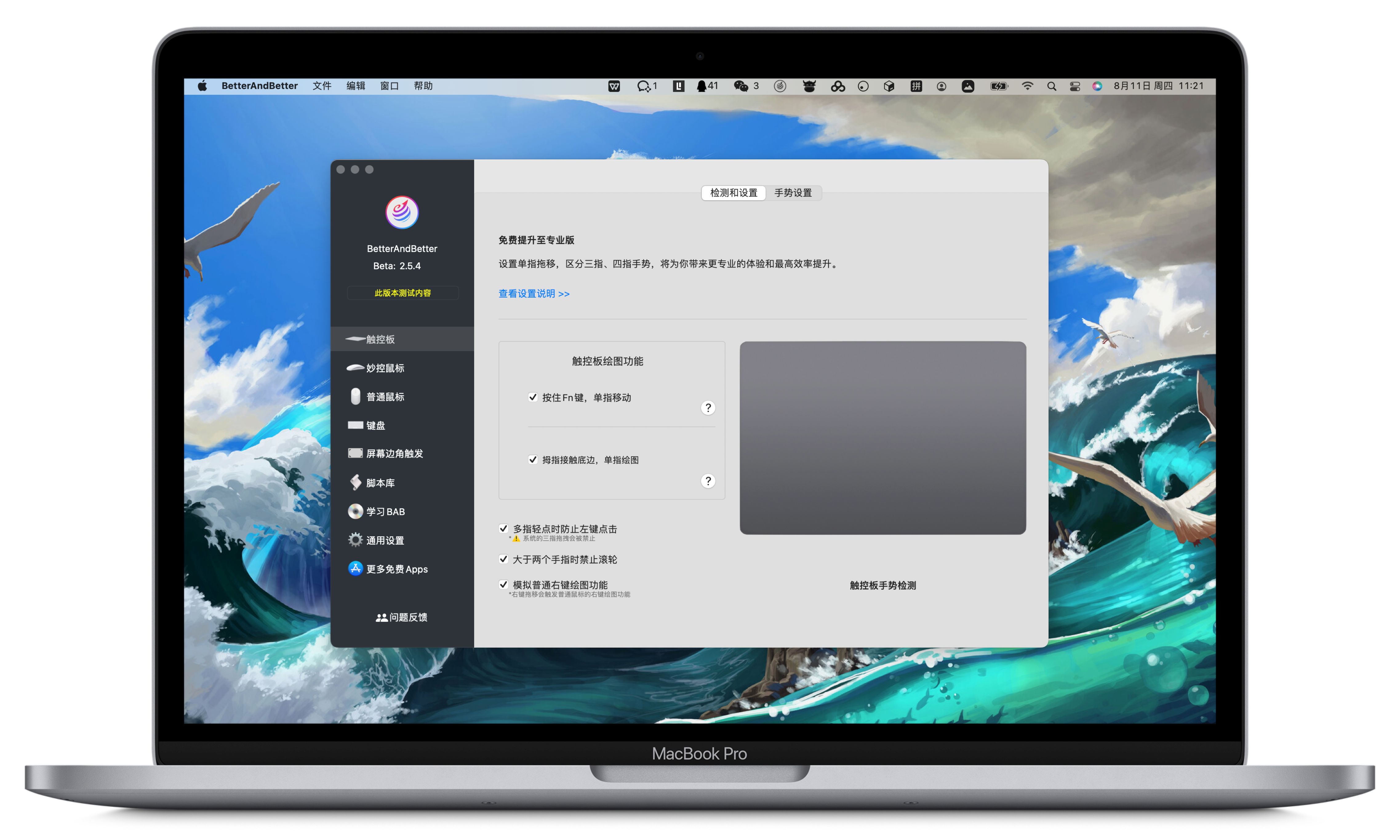
Task: Click the chat bubble icon showing 1
Action: tap(647, 86)
